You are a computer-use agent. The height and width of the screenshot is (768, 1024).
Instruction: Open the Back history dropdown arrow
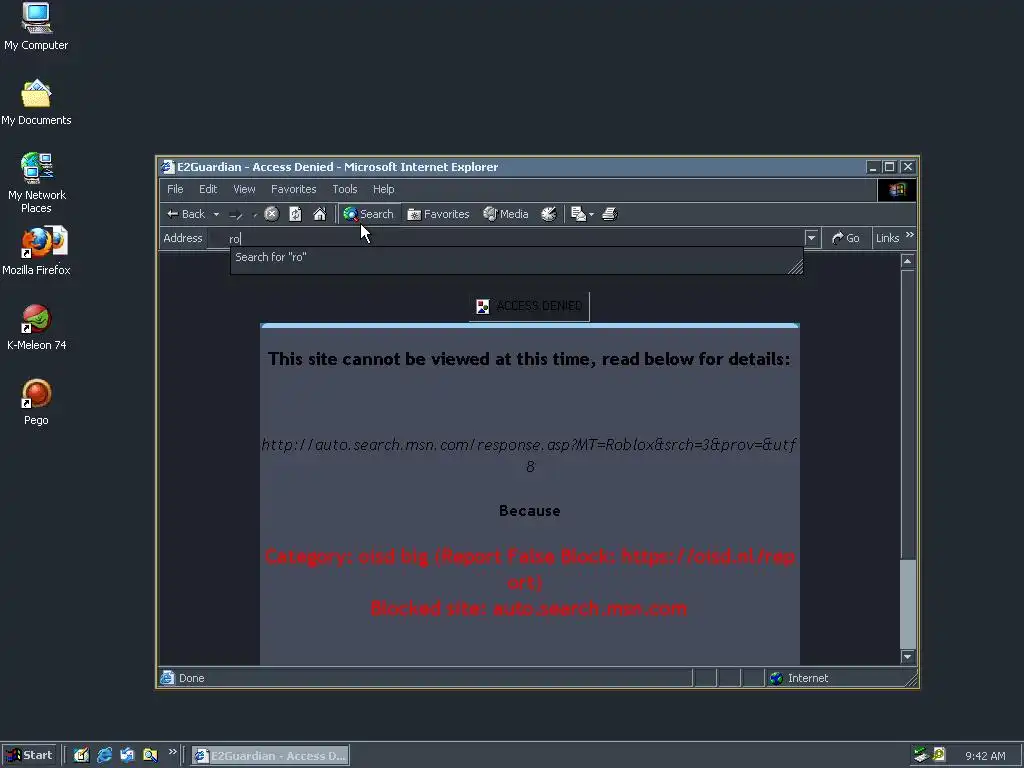(x=216, y=214)
